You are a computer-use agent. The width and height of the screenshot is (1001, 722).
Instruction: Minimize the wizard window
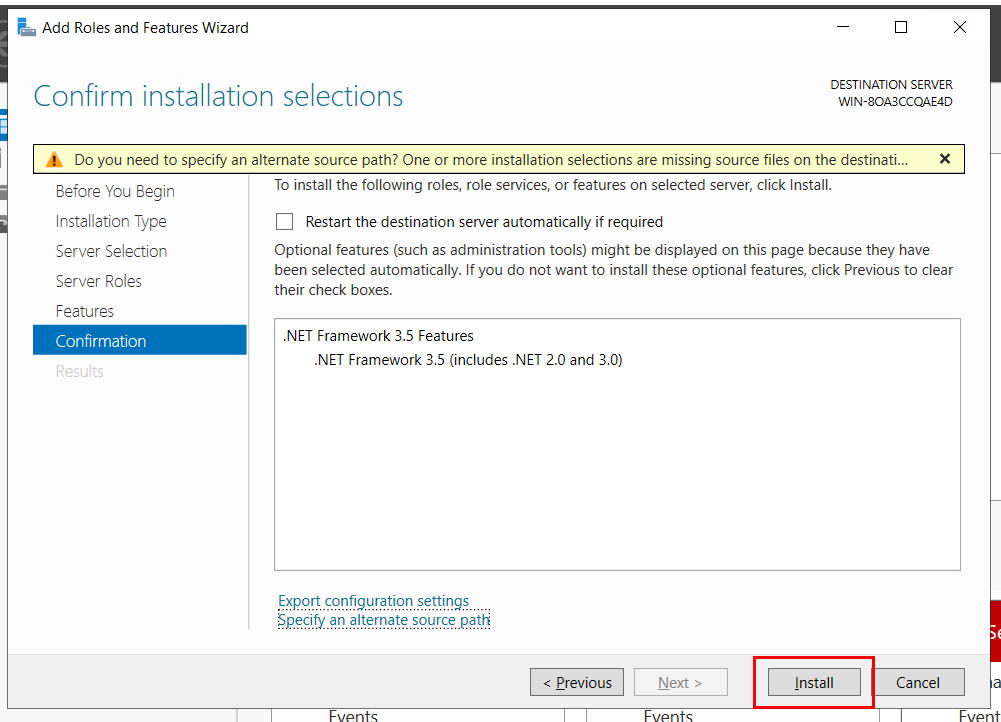point(843,27)
